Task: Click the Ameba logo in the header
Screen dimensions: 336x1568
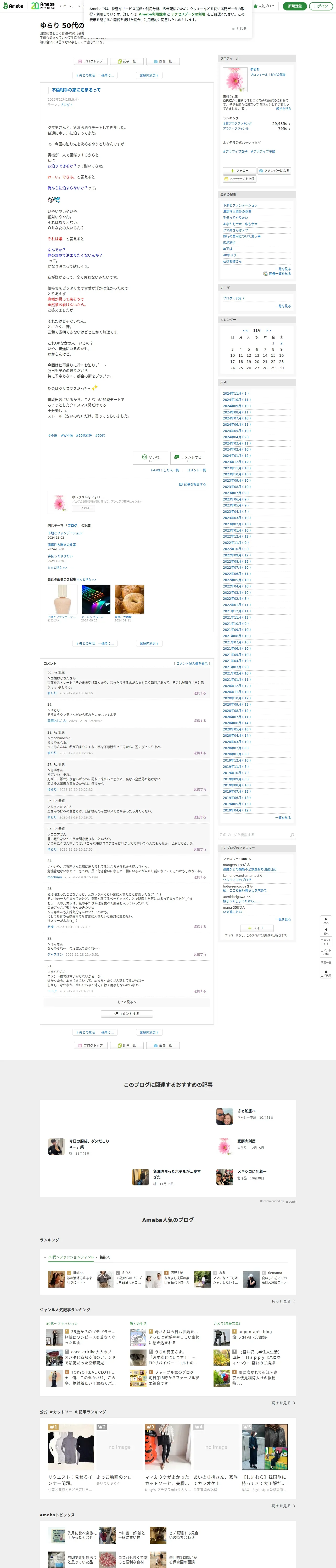Action: pyautogui.click(x=13, y=6)
